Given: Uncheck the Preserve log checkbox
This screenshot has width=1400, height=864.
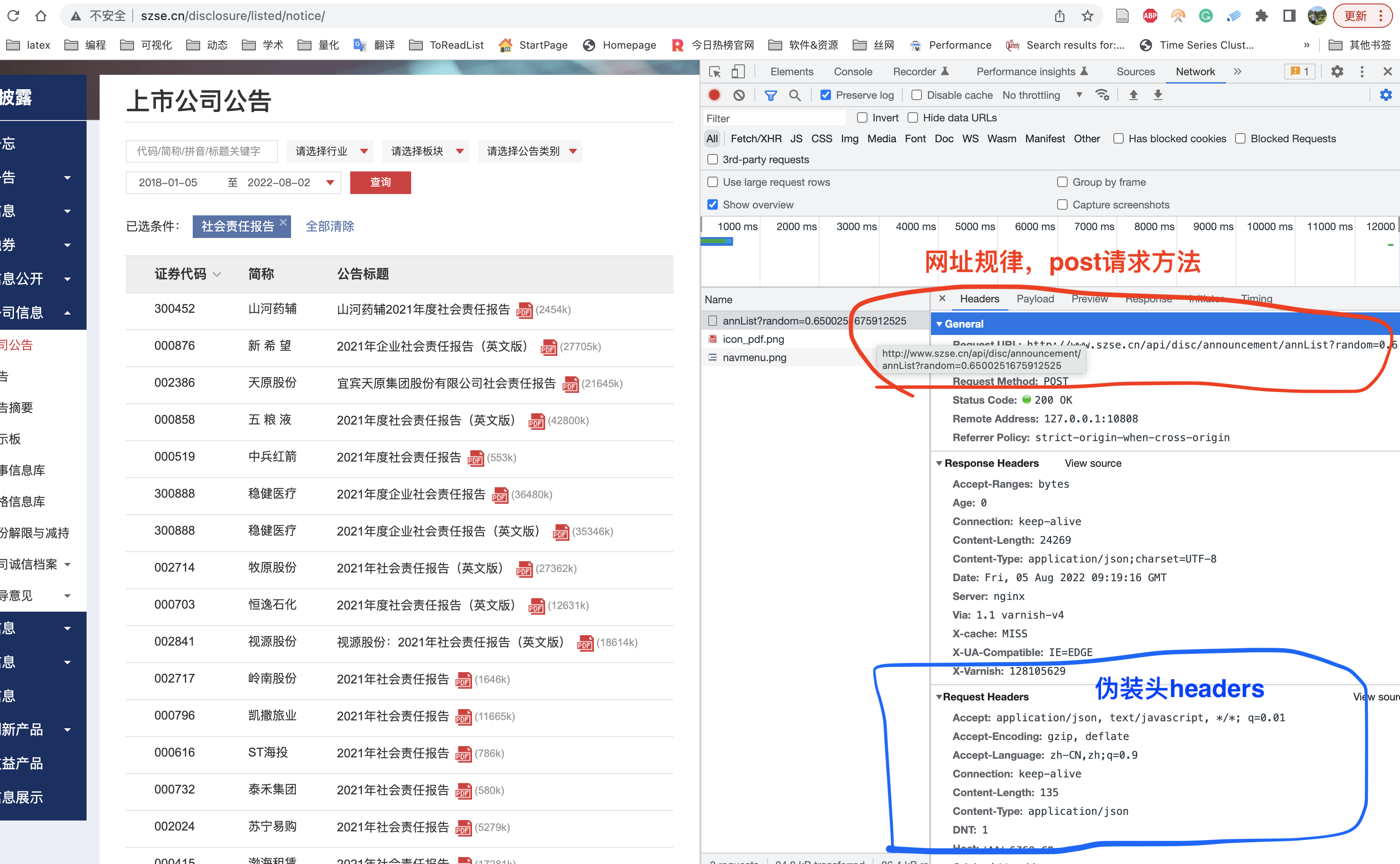Looking at the screenshot, I should coord(825,95).
